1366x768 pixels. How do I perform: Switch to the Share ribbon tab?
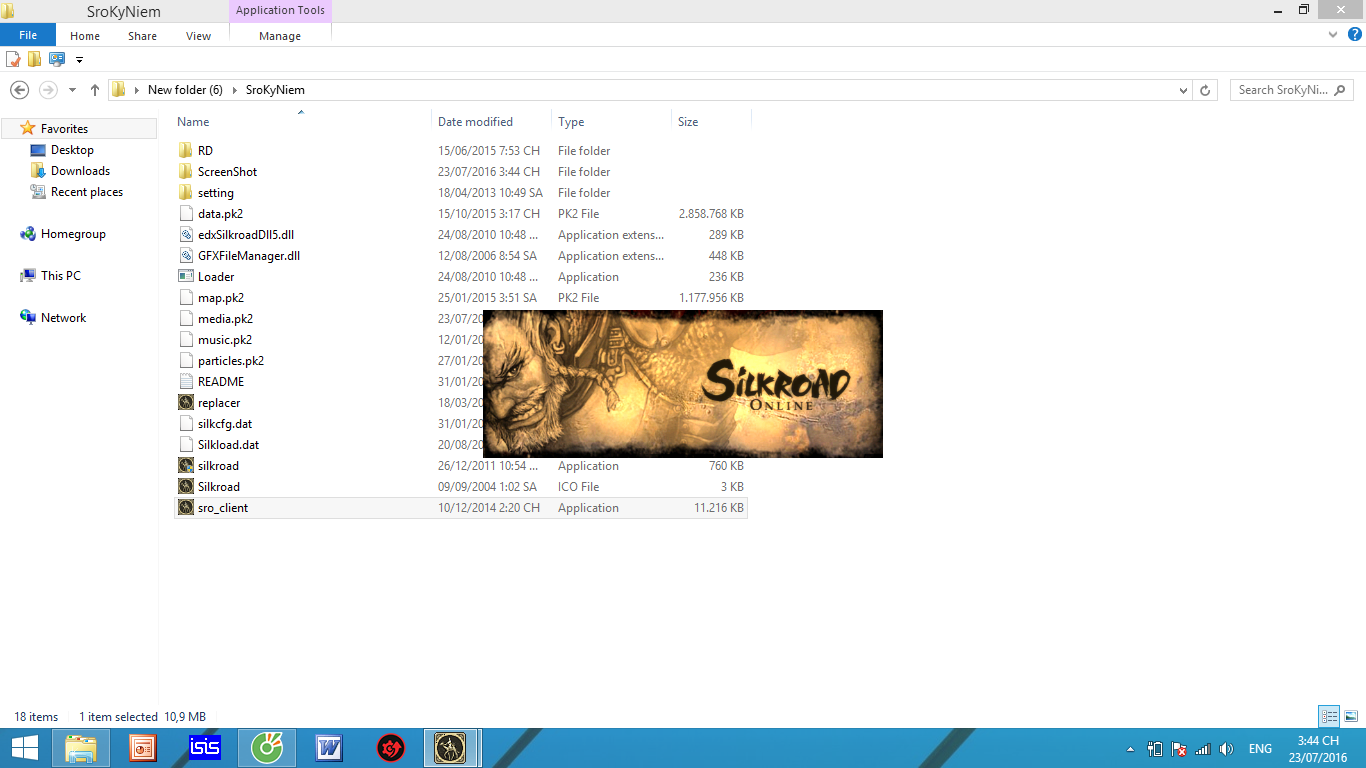142,36
